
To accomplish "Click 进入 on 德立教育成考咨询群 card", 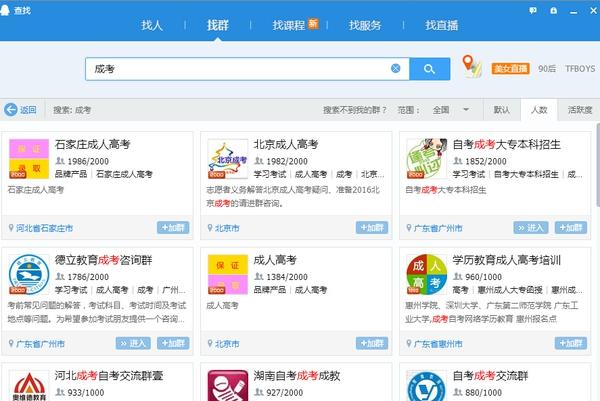I will click(x=133, y=343).
